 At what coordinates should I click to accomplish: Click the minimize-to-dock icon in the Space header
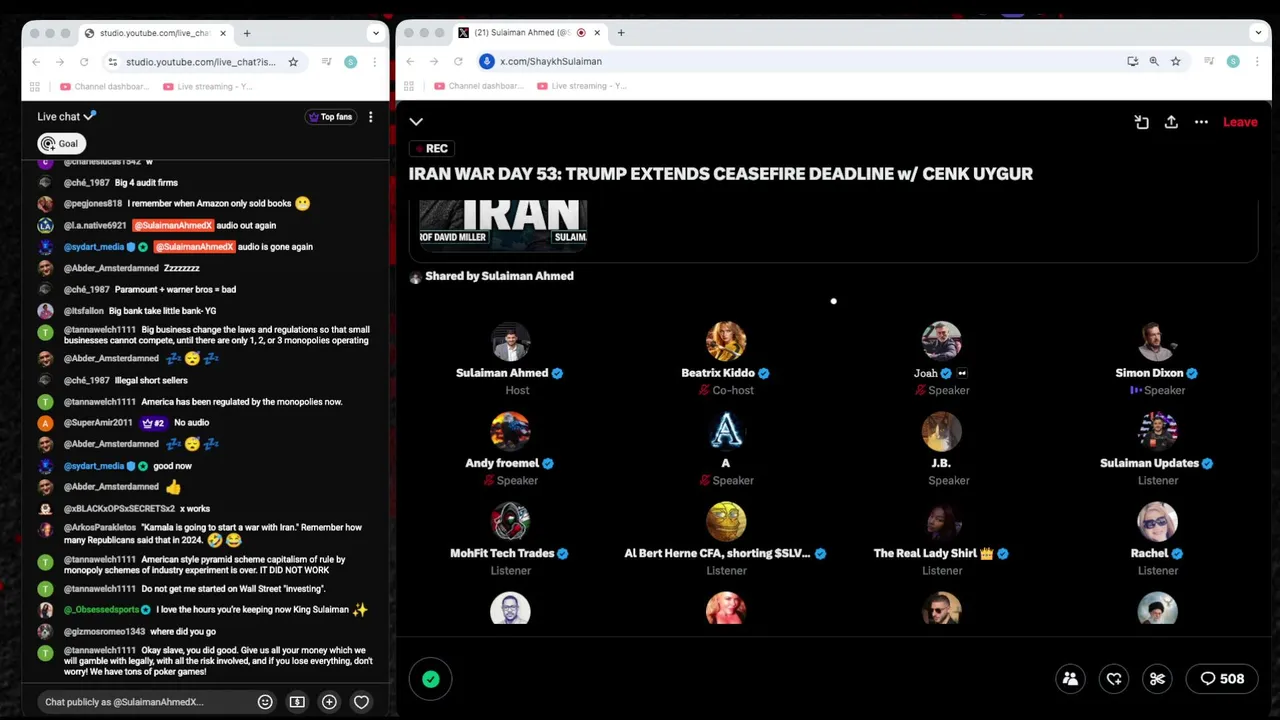click(x=1141, y=122)
